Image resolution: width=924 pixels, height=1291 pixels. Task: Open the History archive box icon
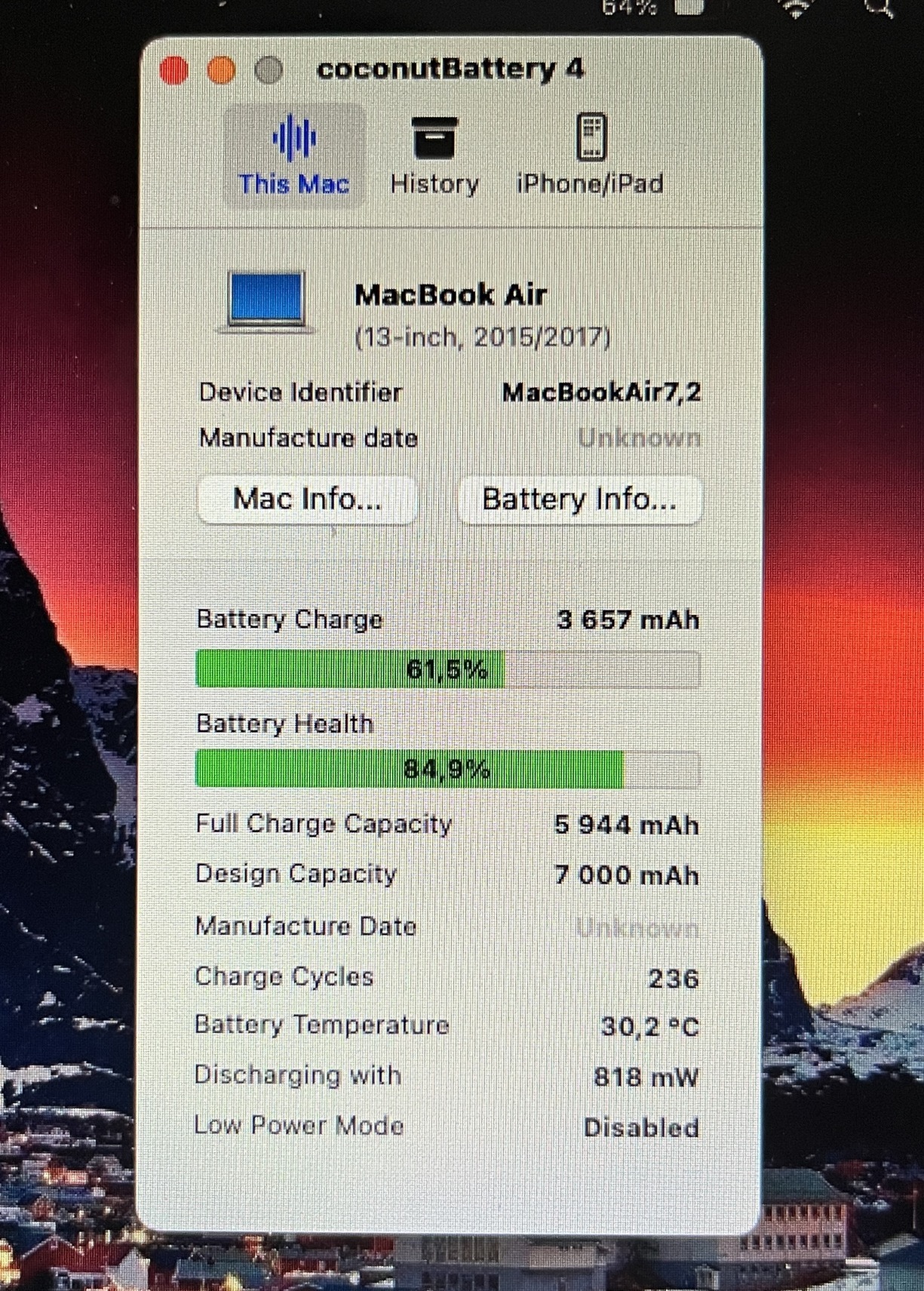[x=434, y=137]
